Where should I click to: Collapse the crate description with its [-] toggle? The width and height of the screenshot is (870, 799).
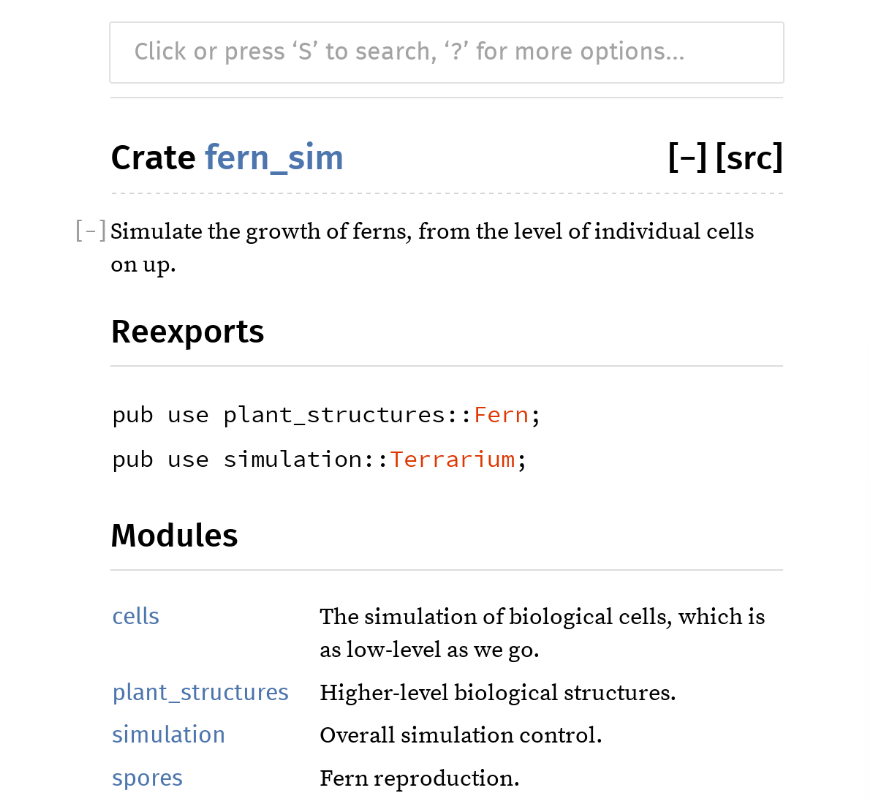[91, 231]
